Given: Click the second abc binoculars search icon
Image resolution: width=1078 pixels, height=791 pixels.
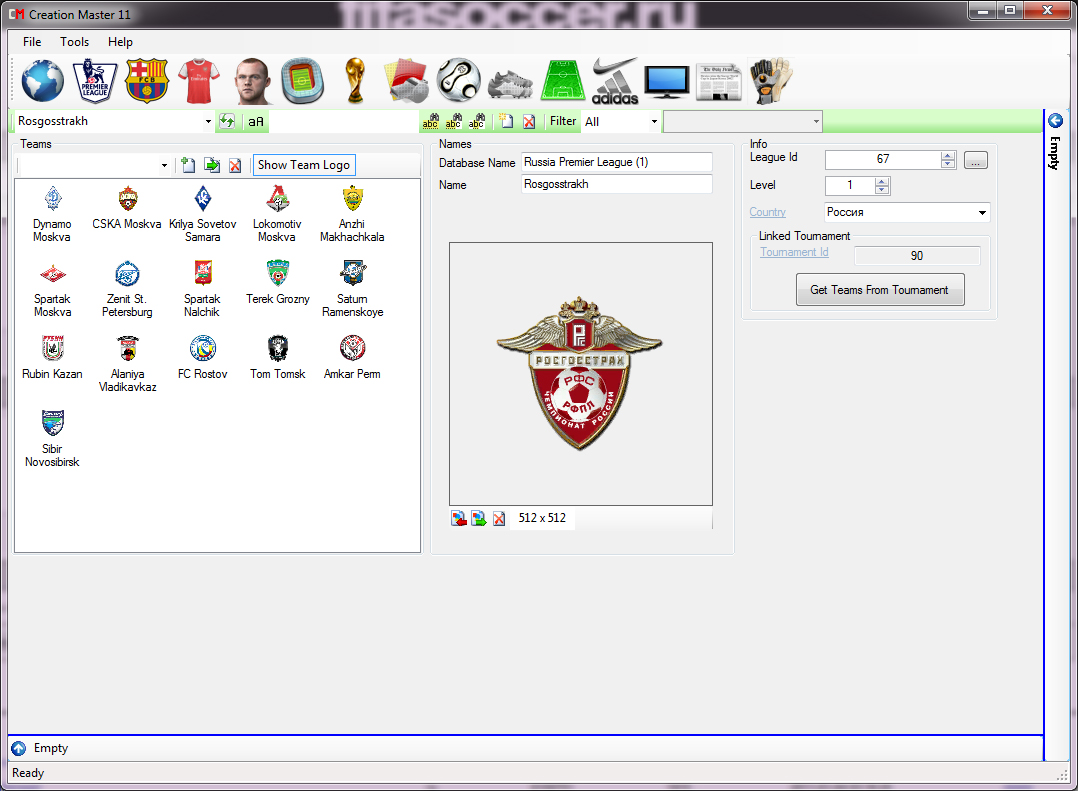Looking at the screenshot, I should click(453, 122).
